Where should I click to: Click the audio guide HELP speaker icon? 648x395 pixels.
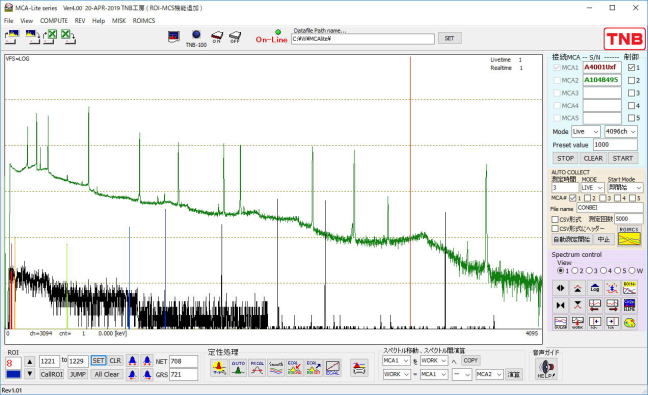coord(546,368)
